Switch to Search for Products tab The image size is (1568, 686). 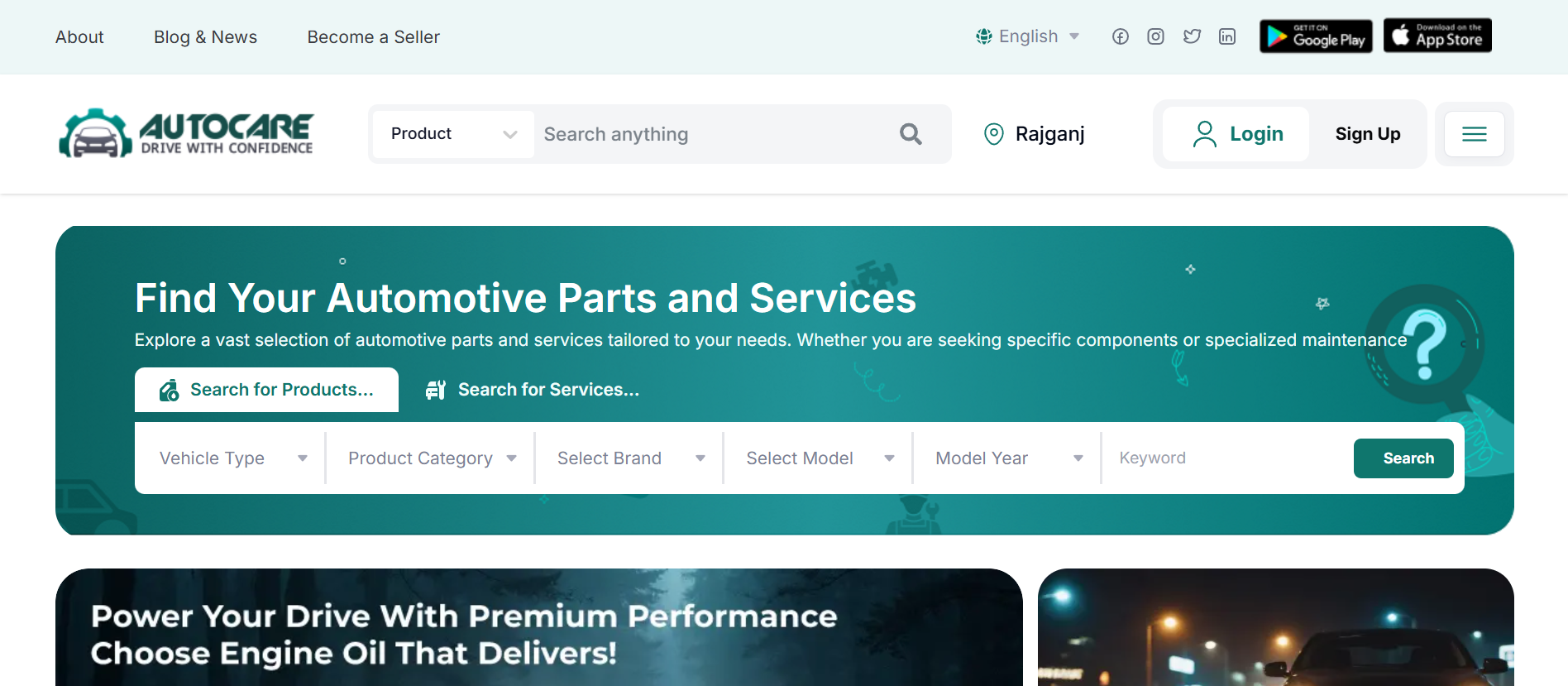pyautogui.click(x=266, y=390)
